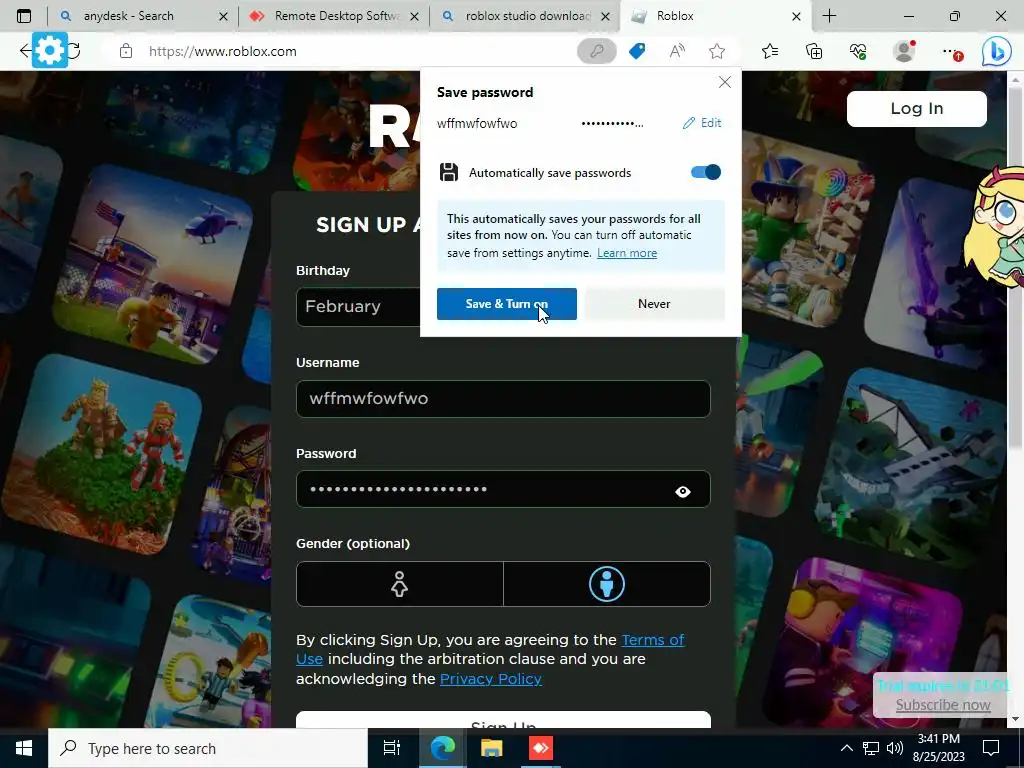This screenshot has width=1024, height=768.
Task: Open Browser essentials heart icon
Action: click(x=858, y=51)
